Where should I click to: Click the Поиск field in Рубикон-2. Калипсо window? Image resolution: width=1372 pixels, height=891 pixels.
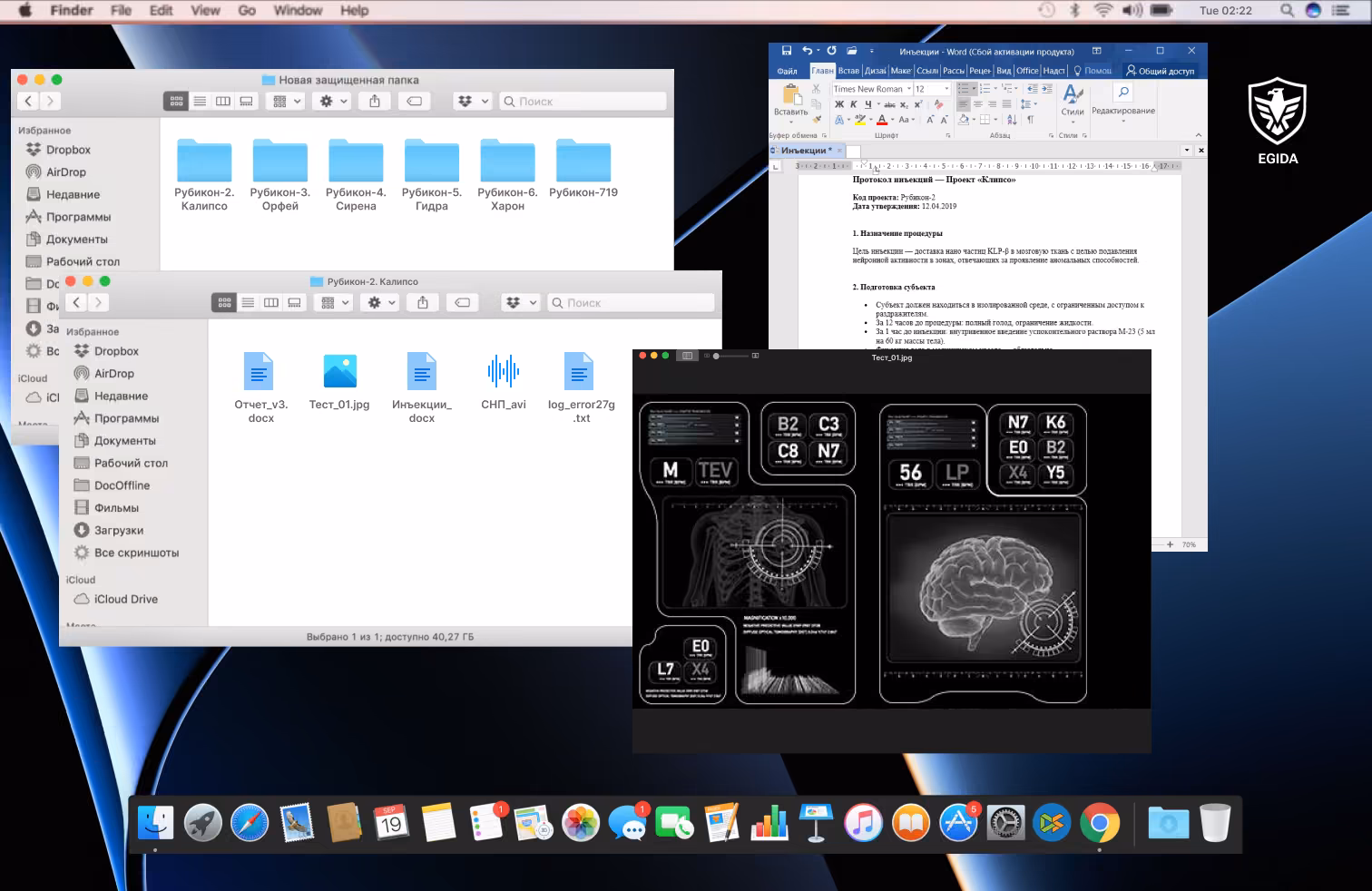(631, 302)
